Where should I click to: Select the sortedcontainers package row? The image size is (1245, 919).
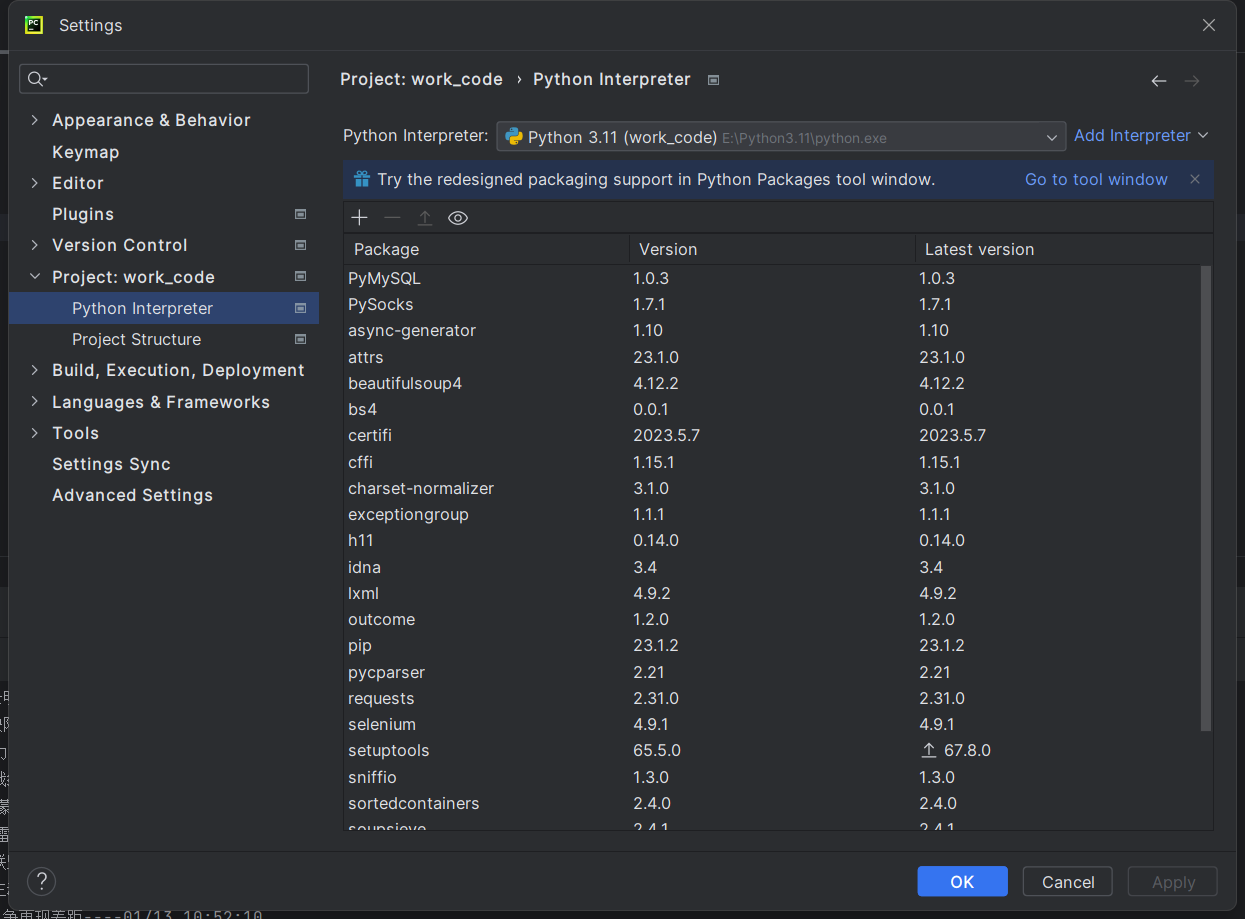[772, 803]
